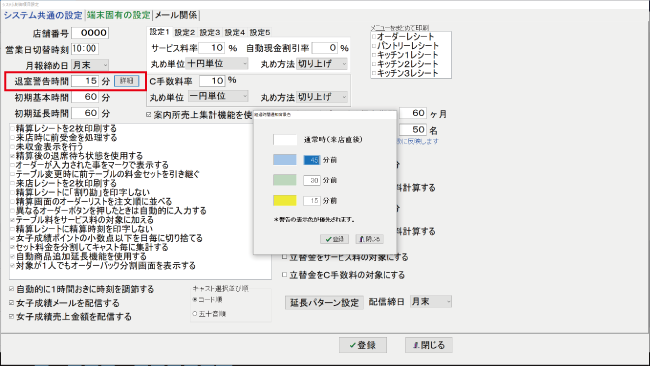Screen dimensions: 650x366
Task: Open the 月報締め日 dropdown
Action: click(x=90, y=65)
